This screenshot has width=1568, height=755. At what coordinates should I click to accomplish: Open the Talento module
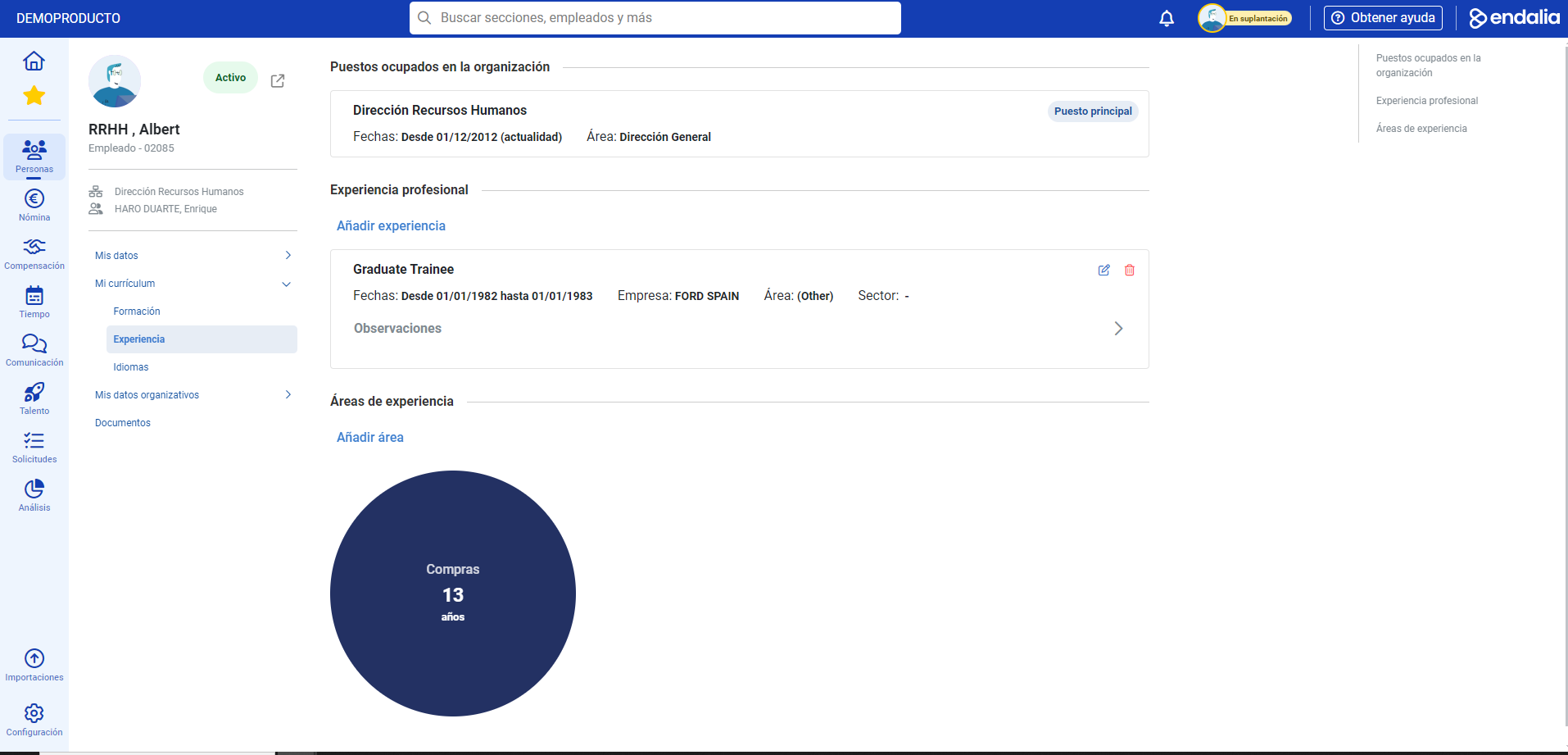34,398
